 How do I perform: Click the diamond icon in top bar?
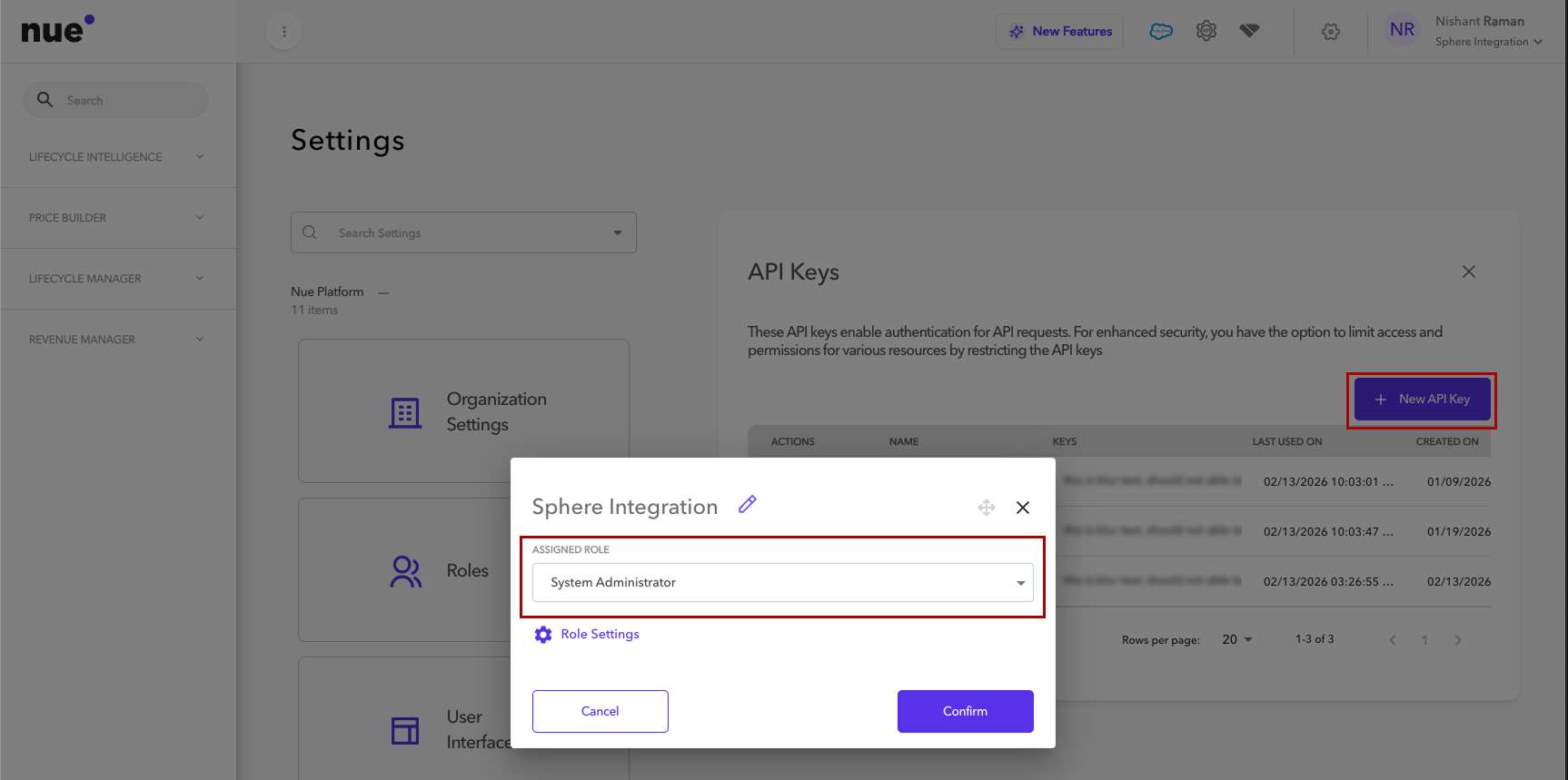[1250, 32]
